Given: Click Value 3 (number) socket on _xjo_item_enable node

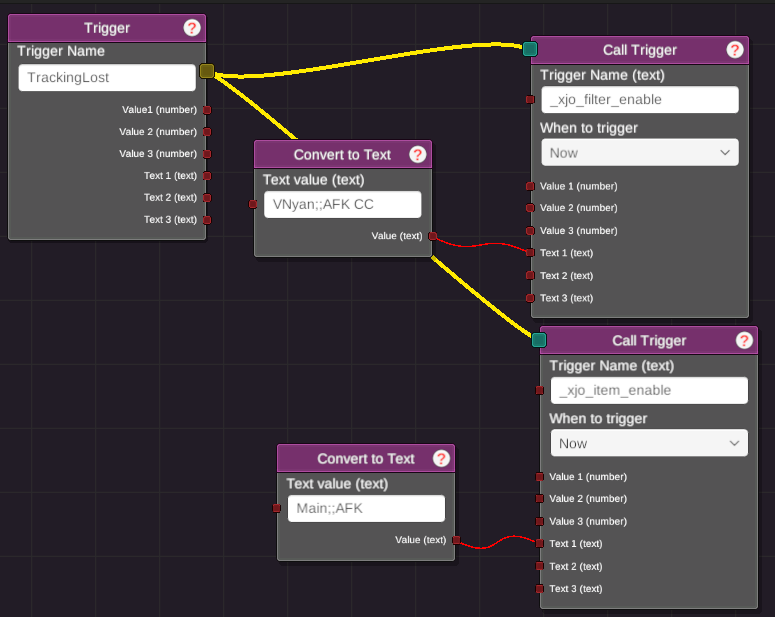Looking at the screenshot, I should (x=540, y=521).
